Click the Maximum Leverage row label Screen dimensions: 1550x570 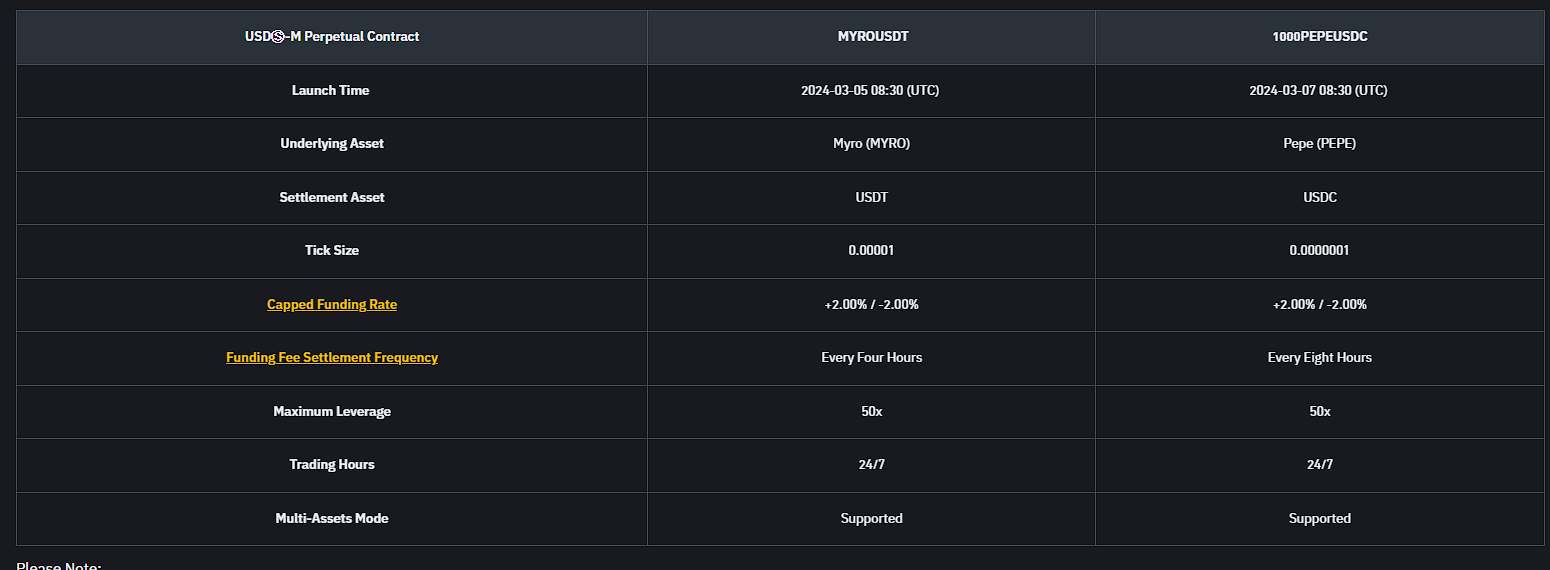(x=331, y=411)
